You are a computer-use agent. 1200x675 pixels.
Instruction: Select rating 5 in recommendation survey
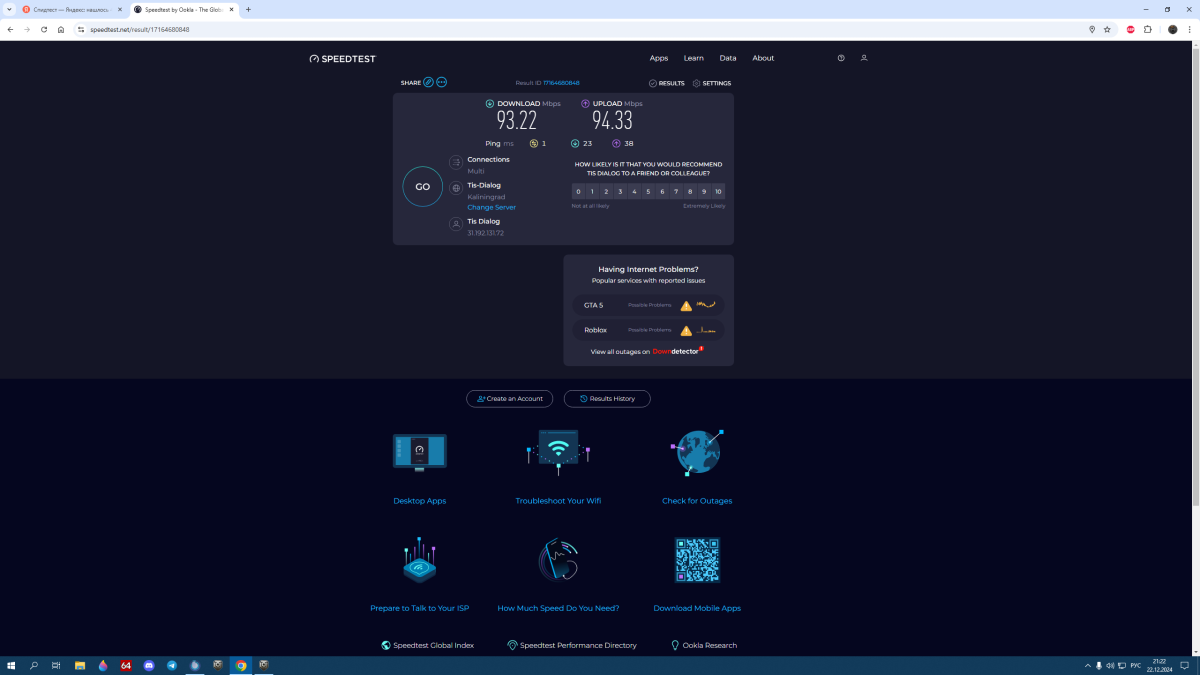648,191
